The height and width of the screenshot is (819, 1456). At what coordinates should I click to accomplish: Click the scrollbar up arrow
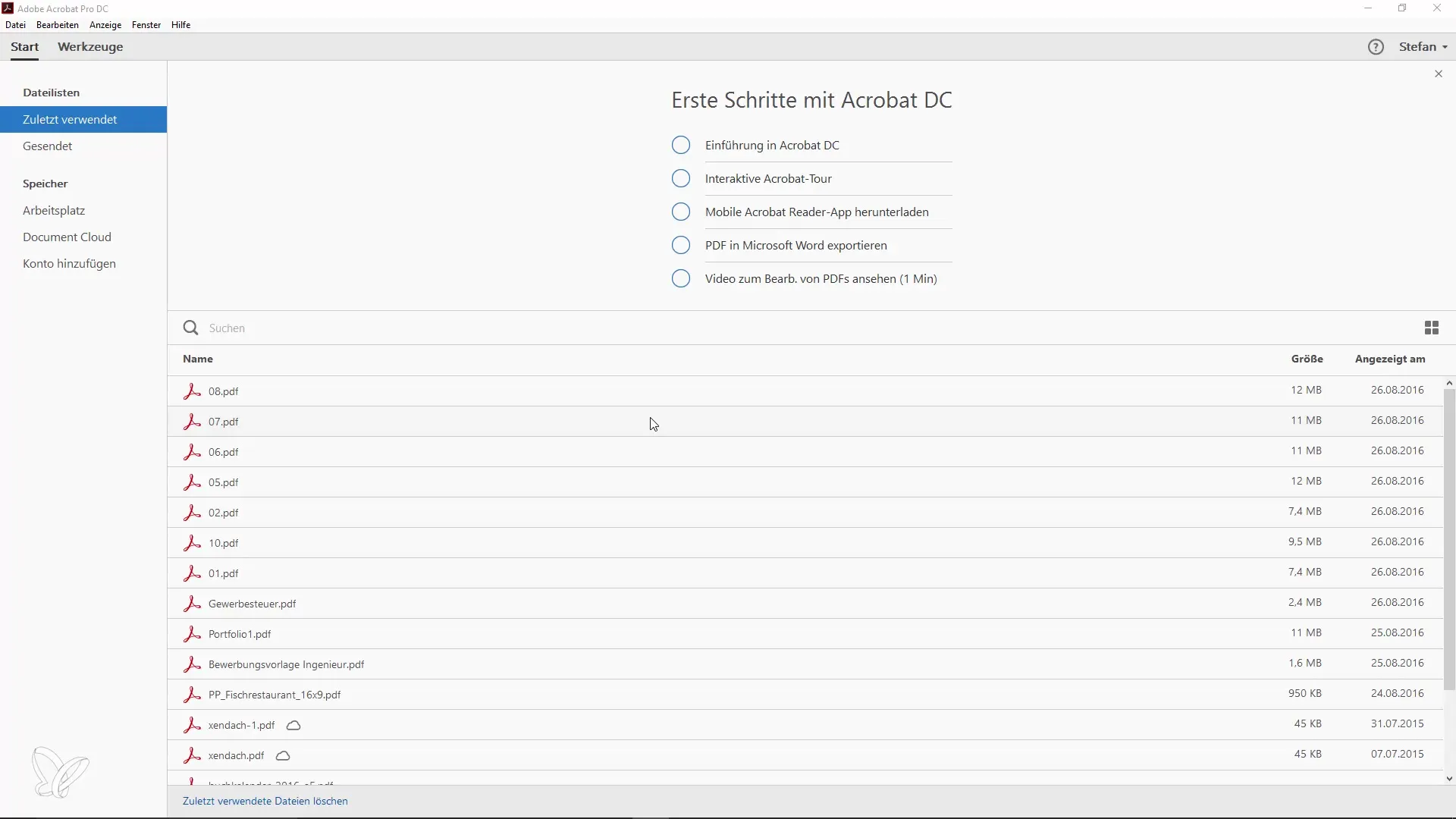(1449, 383)
